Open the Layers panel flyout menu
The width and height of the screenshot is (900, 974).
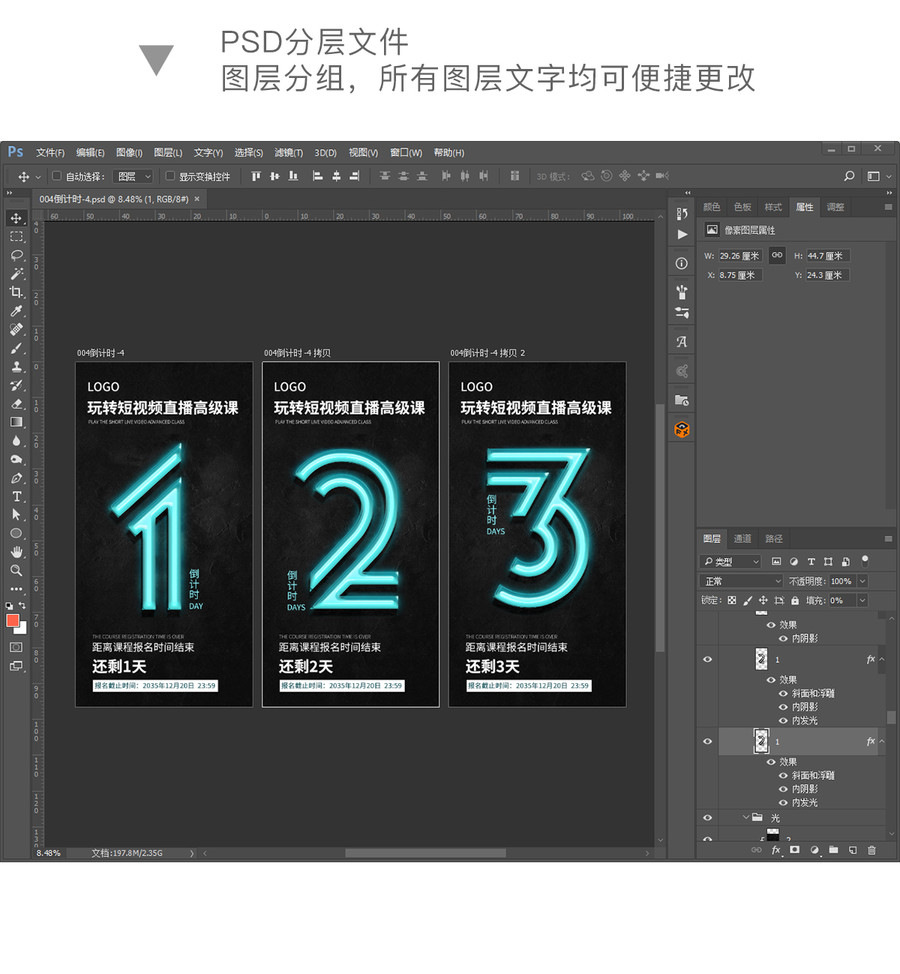[888, 539]
